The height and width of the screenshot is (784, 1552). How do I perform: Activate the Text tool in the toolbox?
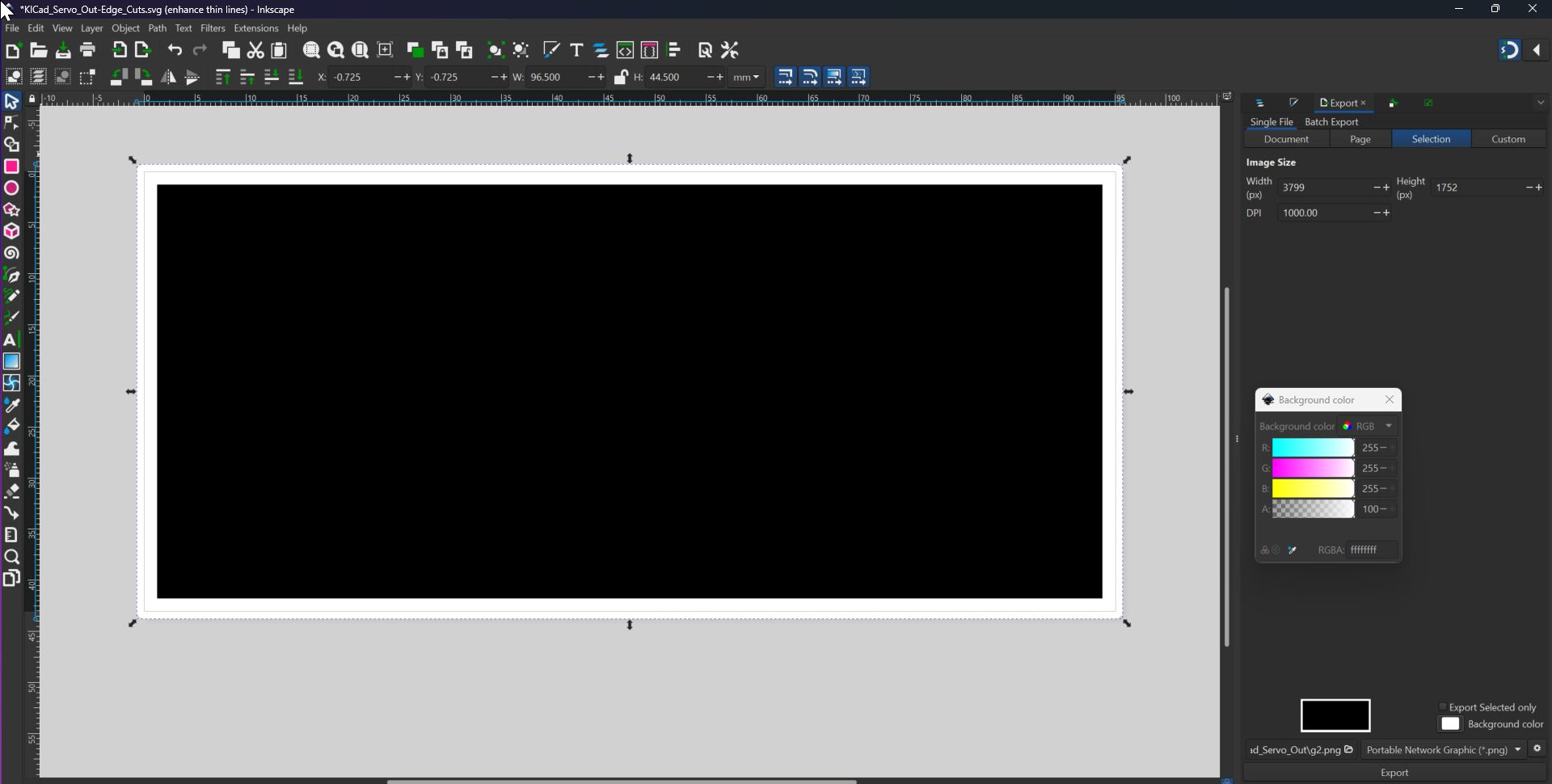(x=11, y=339)
